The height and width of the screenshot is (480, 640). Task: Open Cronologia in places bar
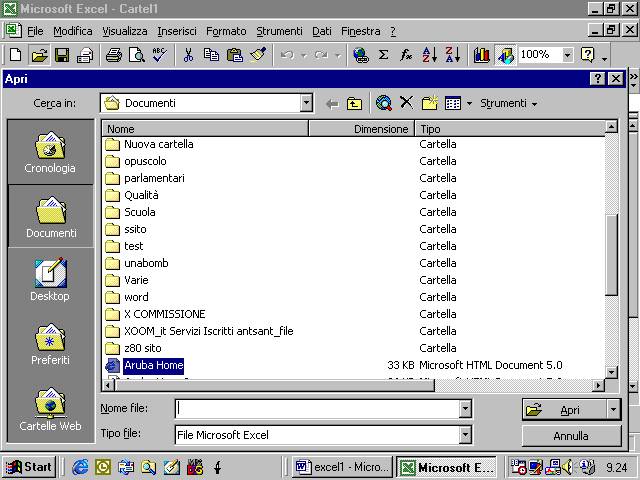point(50,152)
